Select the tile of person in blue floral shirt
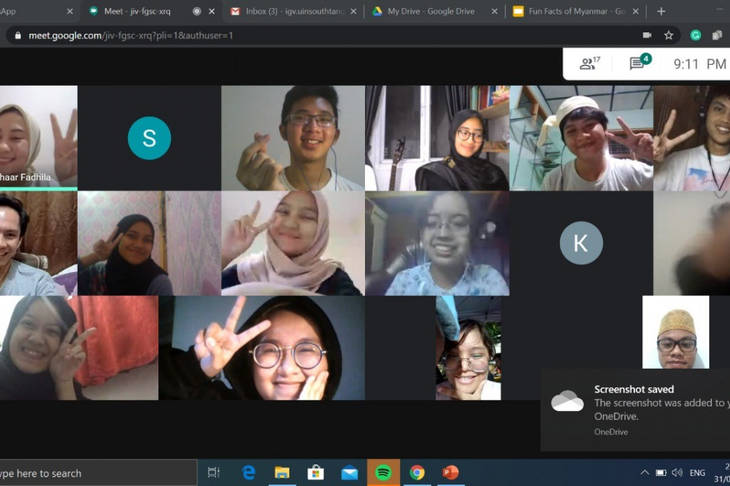Viewport: 730px width, 486px height. (438, 243)
